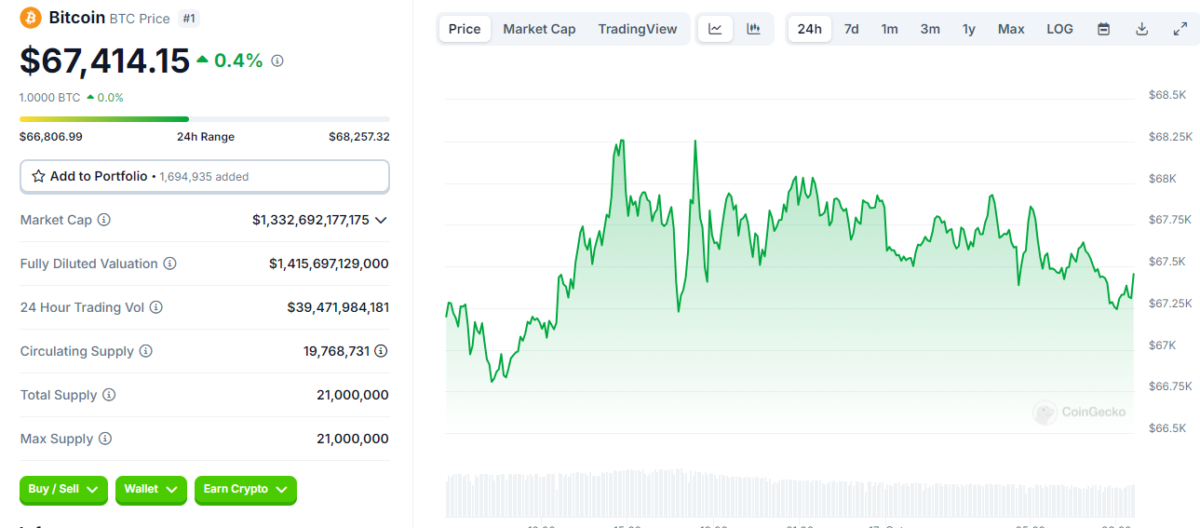Switch to line chart view icon

coord(715,29)
